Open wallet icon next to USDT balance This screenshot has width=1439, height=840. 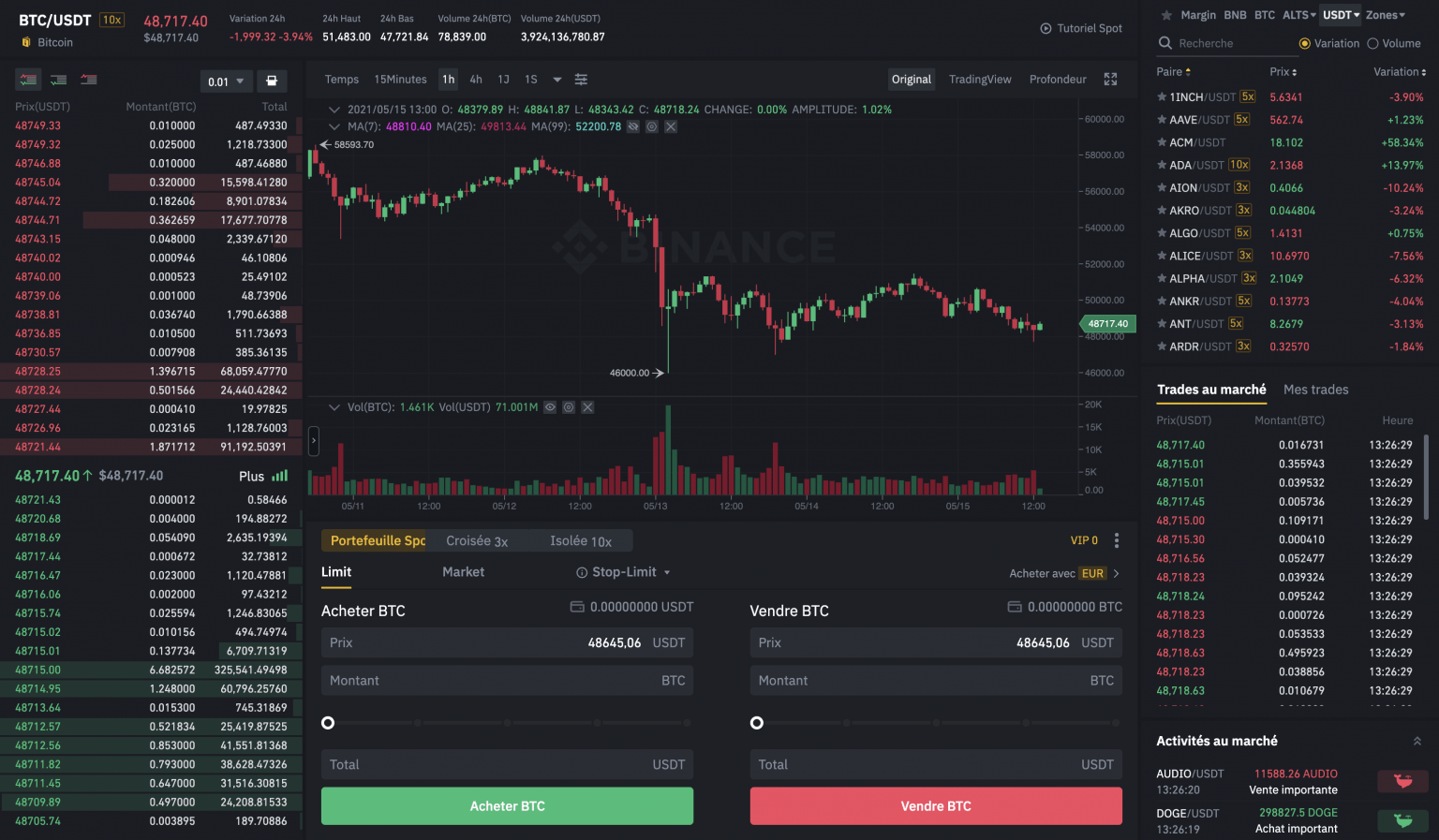click(577, 607)
